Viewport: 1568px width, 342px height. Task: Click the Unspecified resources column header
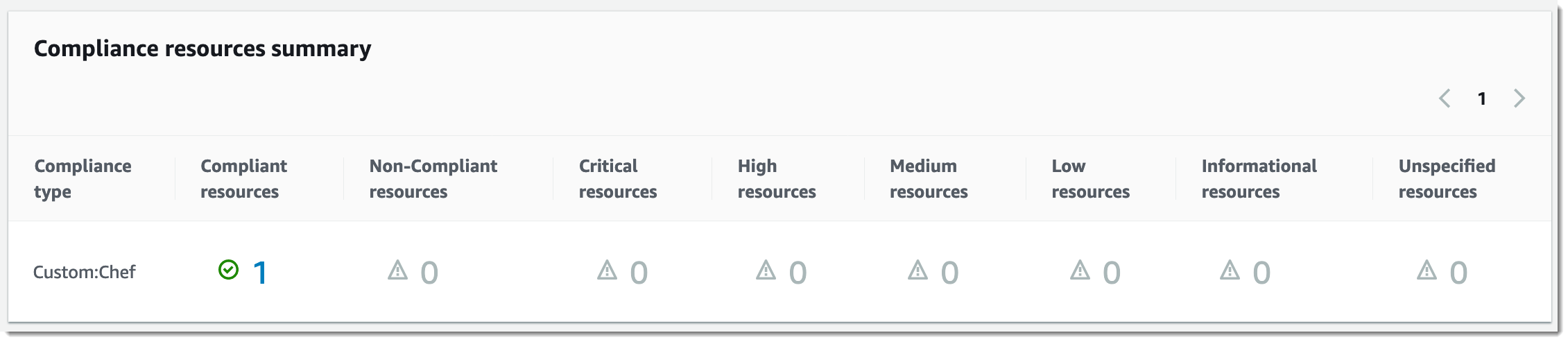point(1447,179)
